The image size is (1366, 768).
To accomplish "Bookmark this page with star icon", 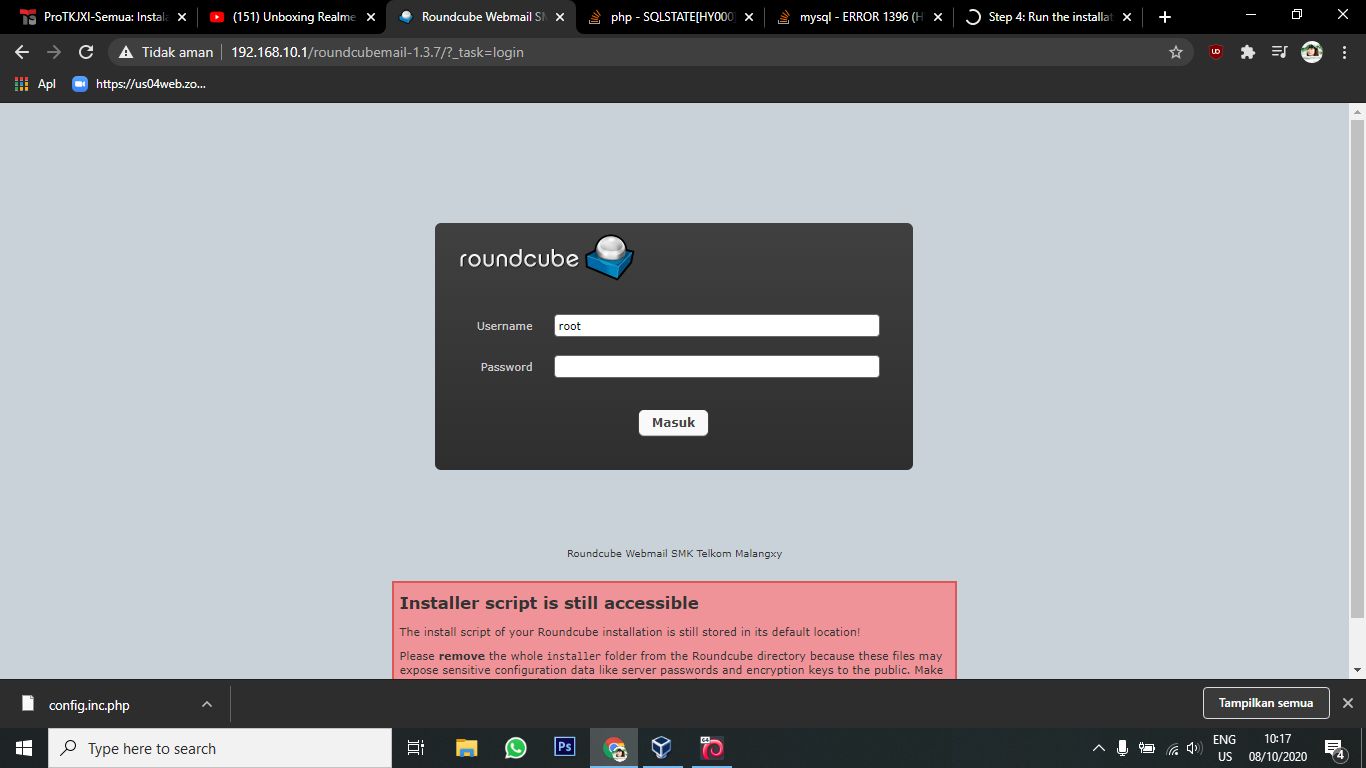I will tap(1176, 52).
